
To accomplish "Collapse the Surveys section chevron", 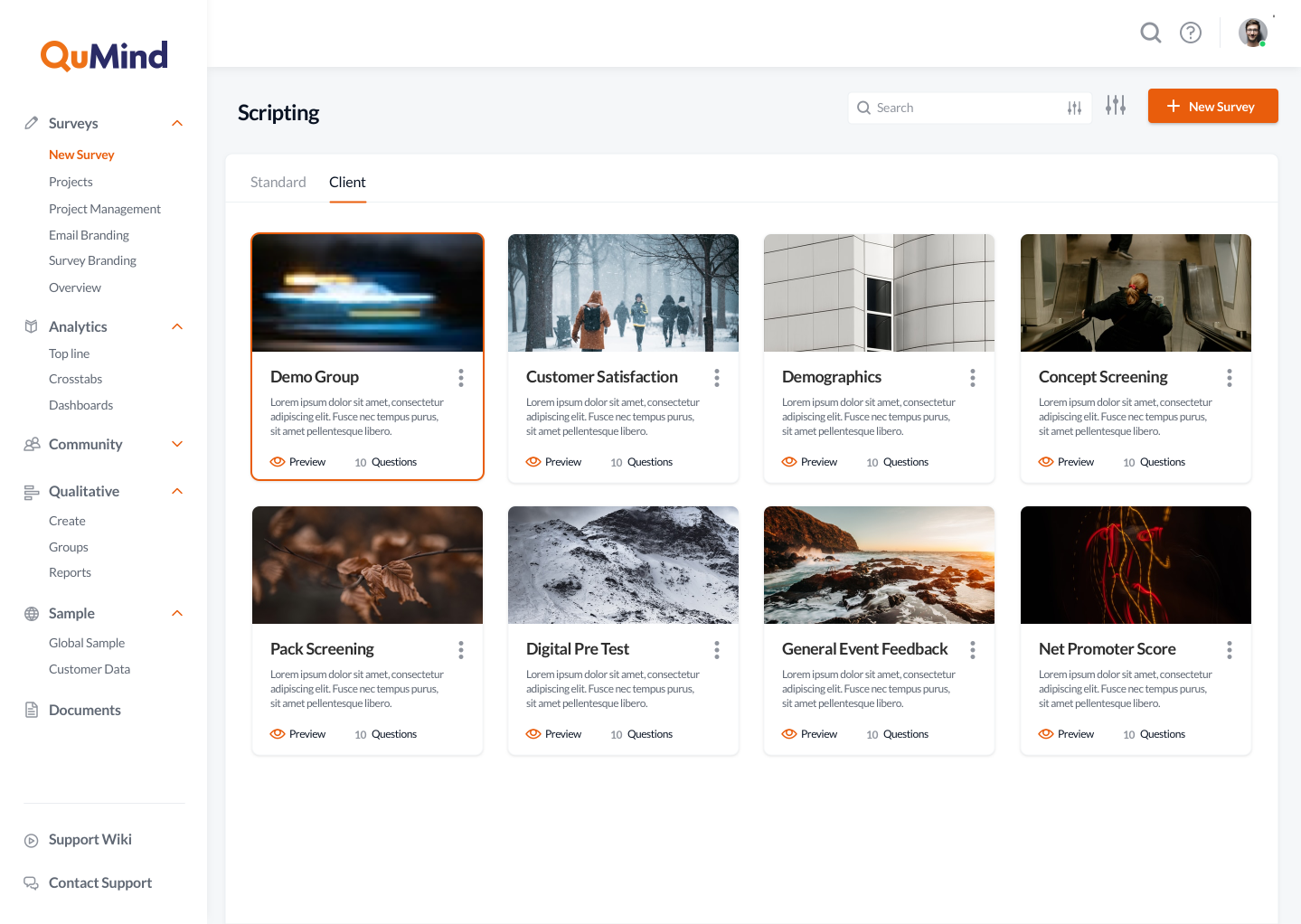I will [177, 123].
